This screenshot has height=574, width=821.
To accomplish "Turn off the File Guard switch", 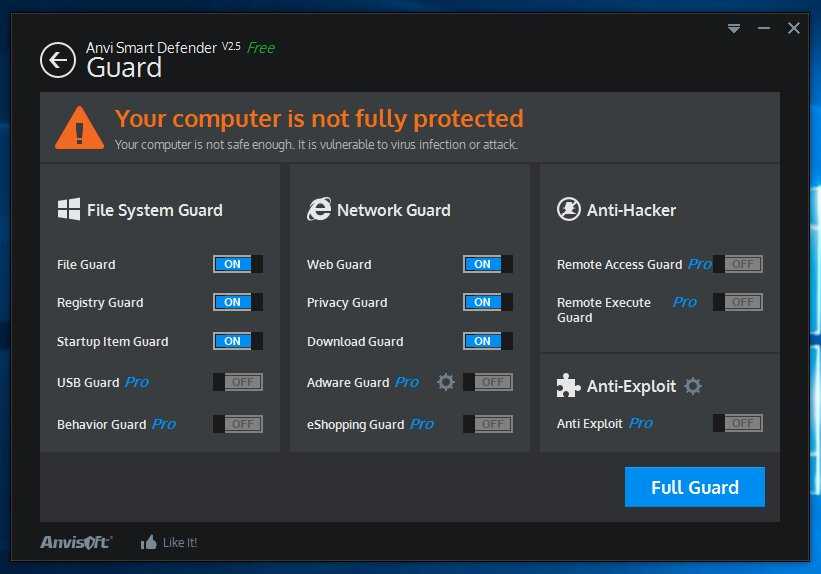I will coord(238,264).
